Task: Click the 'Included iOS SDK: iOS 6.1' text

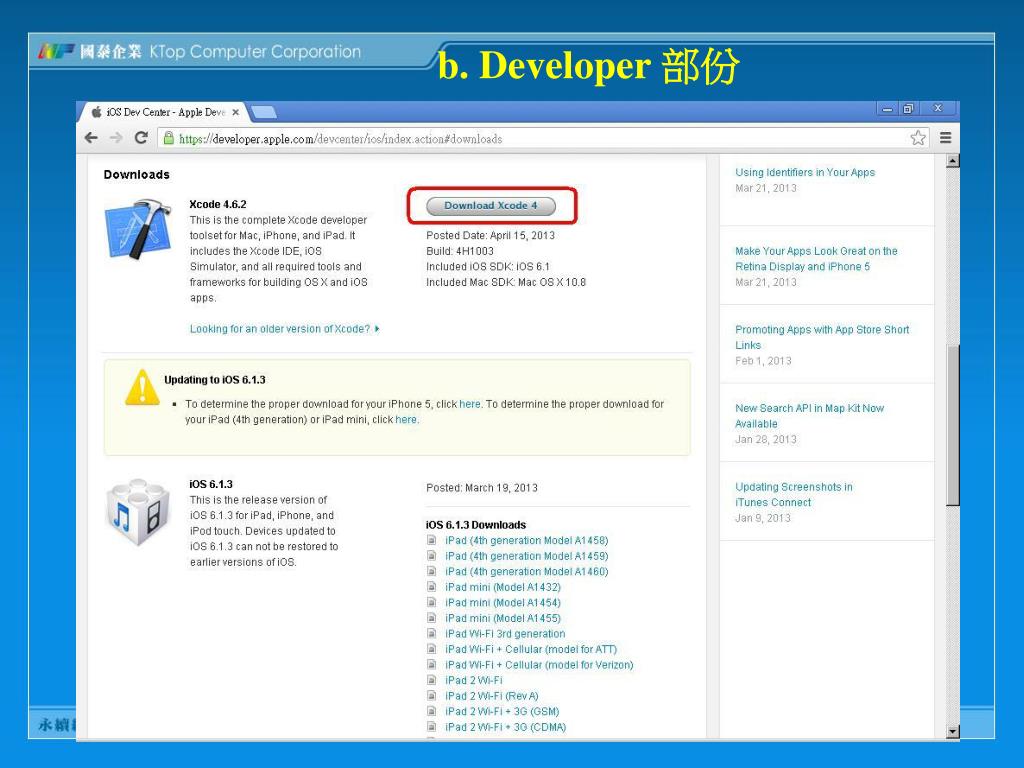Action: (488, 267)
